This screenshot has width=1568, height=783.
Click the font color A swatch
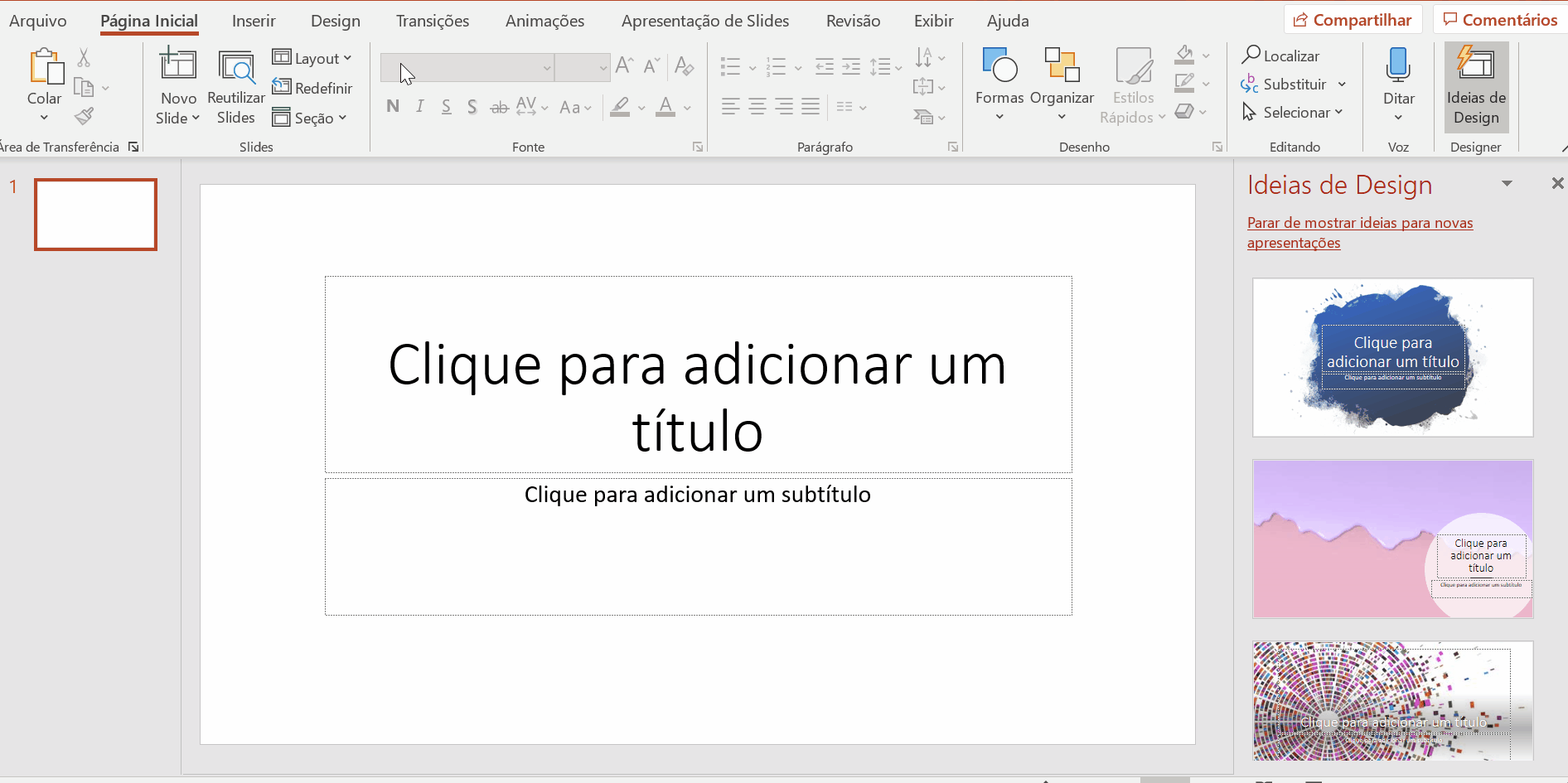[x=665, y=107]
